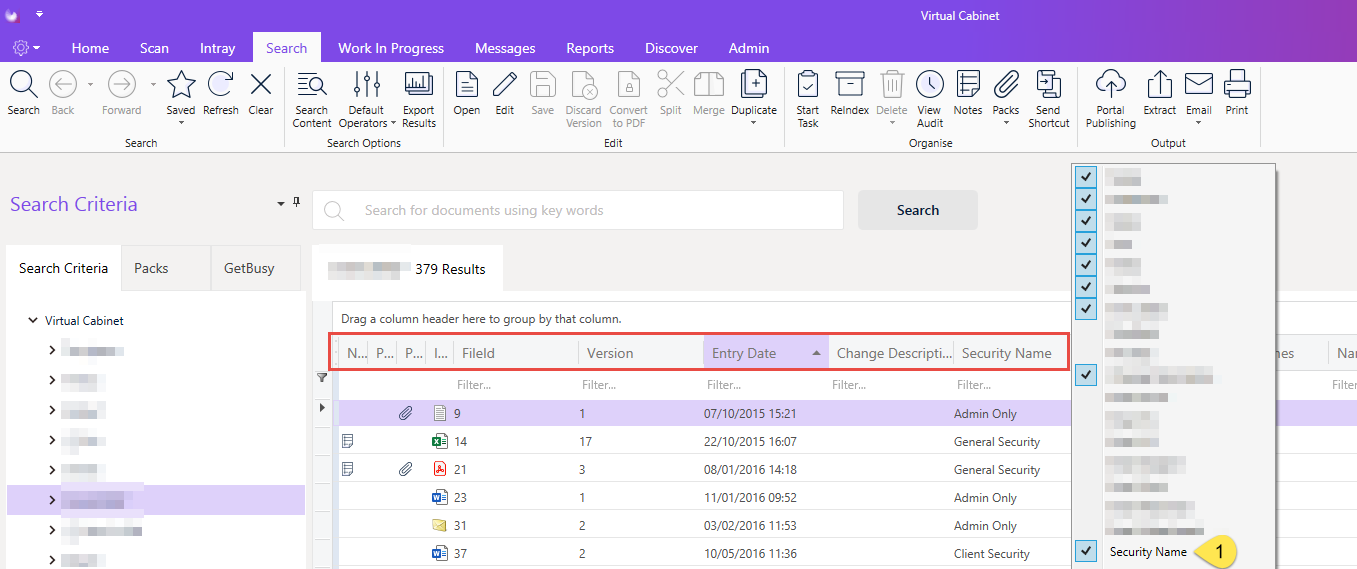Image resolution: width=1357 pixels, height=569 pixels.
Task: Expand the Virtual Cabinet tree node
Action: [x=33, y=321]
